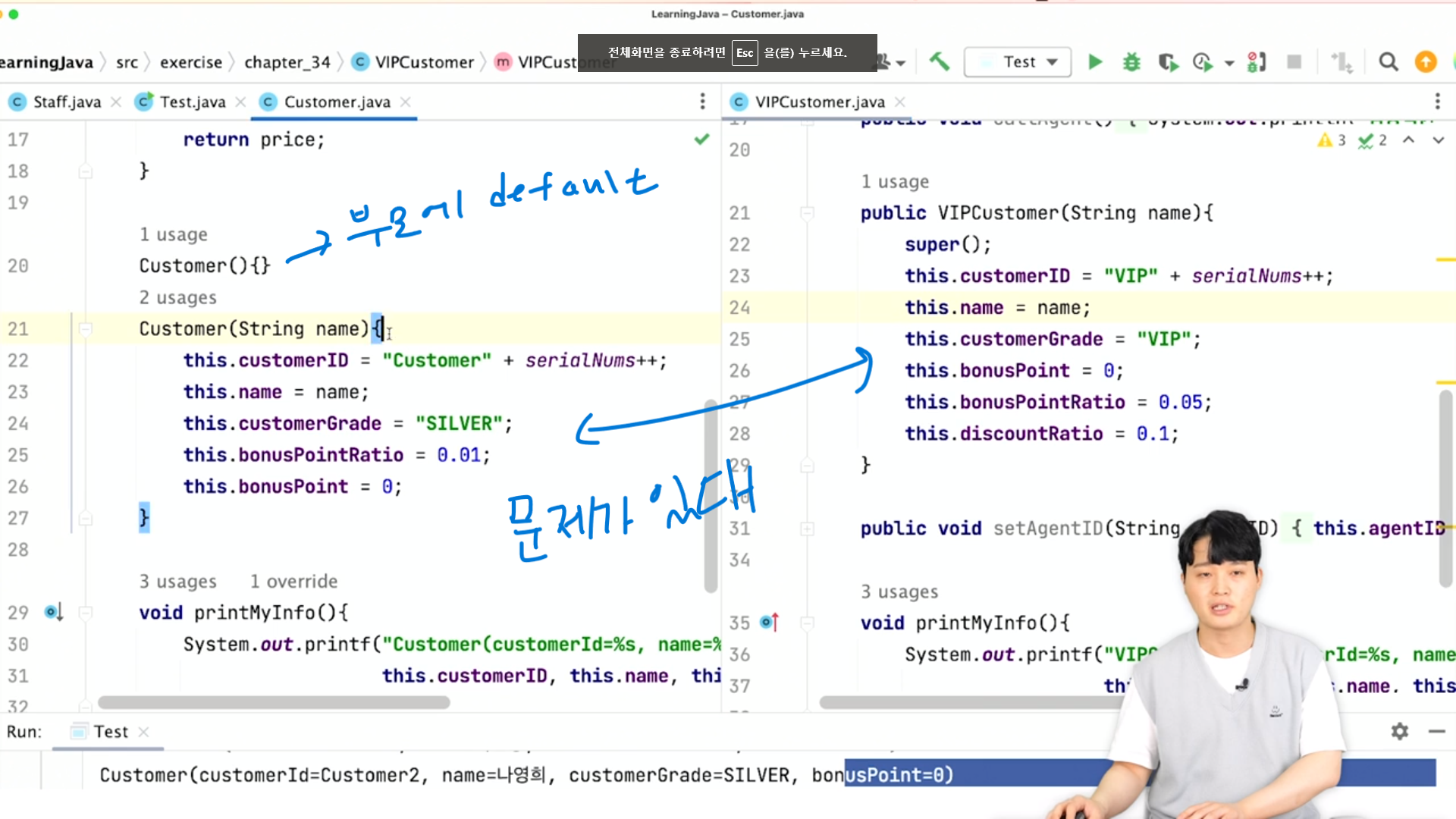
Task: Click the Run with Coverage shield icon
Action: click(1168, 62)
